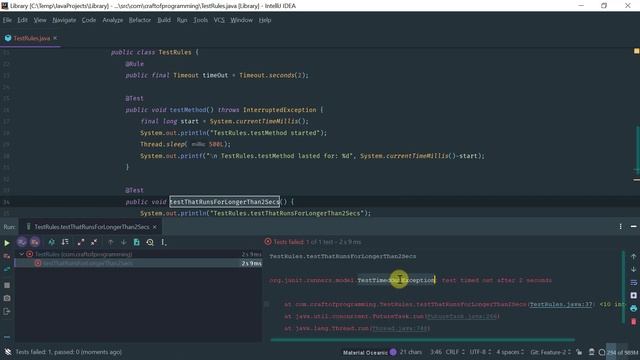Screen dimensions: 640x360
Task: Clear console trash icon
Action: [633, 322]
